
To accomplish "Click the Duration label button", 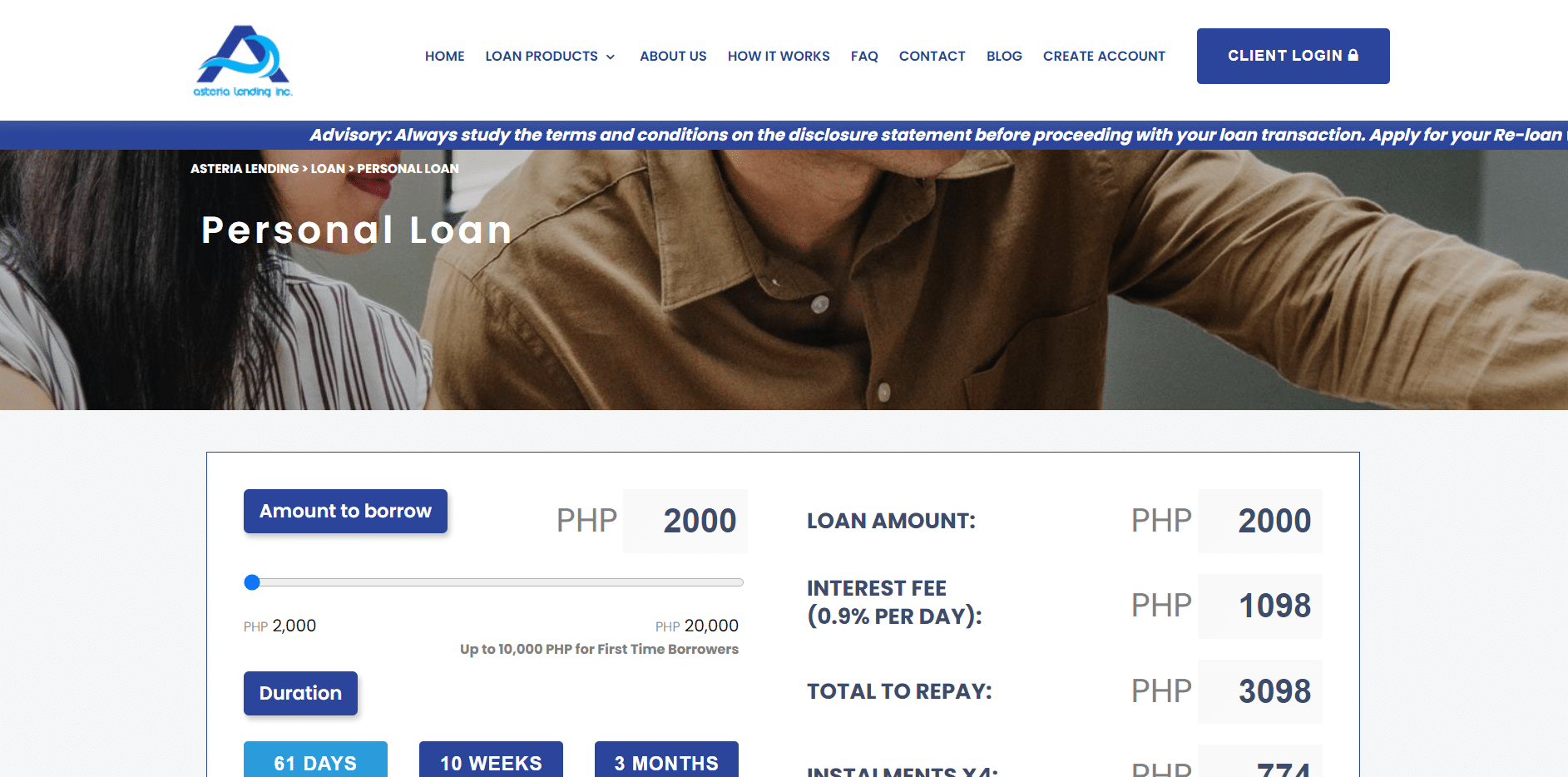I will point(300,693).
